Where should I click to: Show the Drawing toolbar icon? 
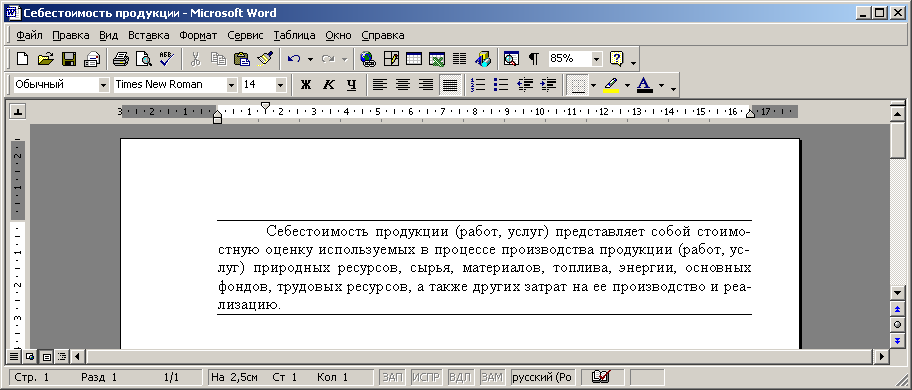pos(483,59)
